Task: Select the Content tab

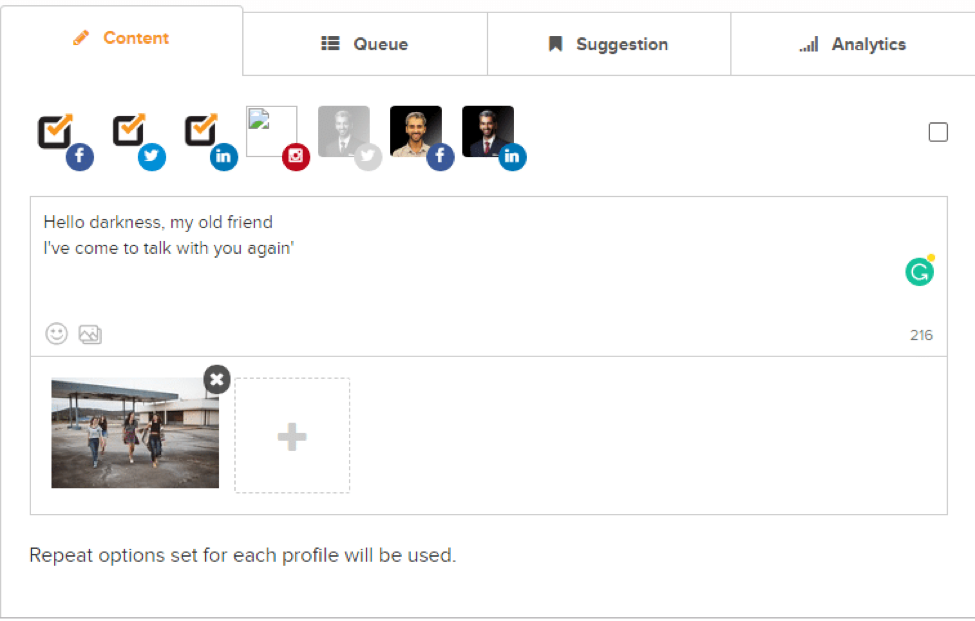Action: tap(121, 38)
